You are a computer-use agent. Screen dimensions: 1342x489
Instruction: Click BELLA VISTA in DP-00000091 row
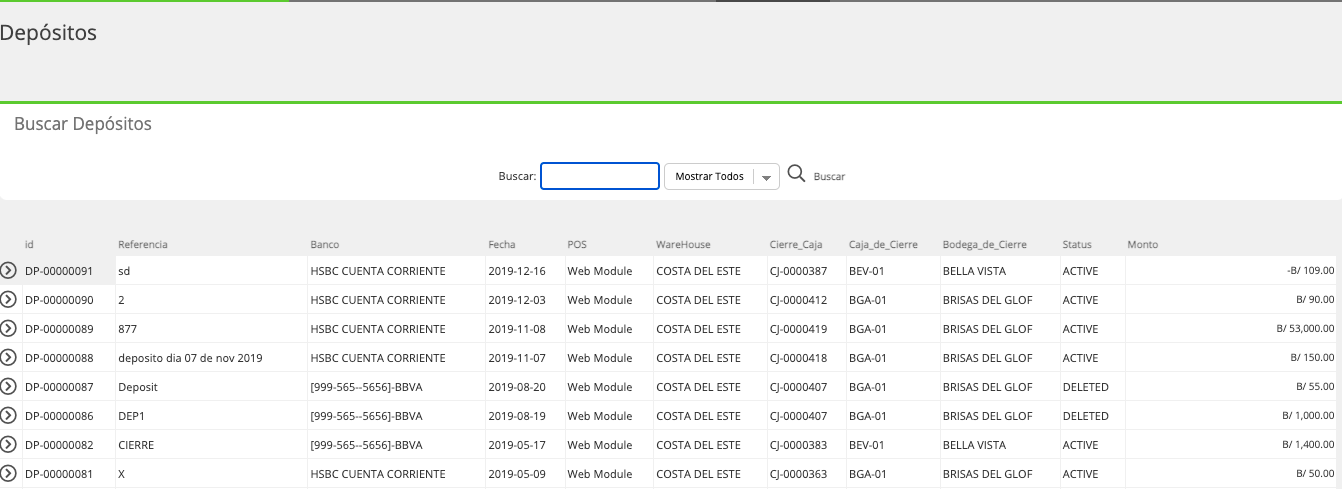[x=974, y=271]
